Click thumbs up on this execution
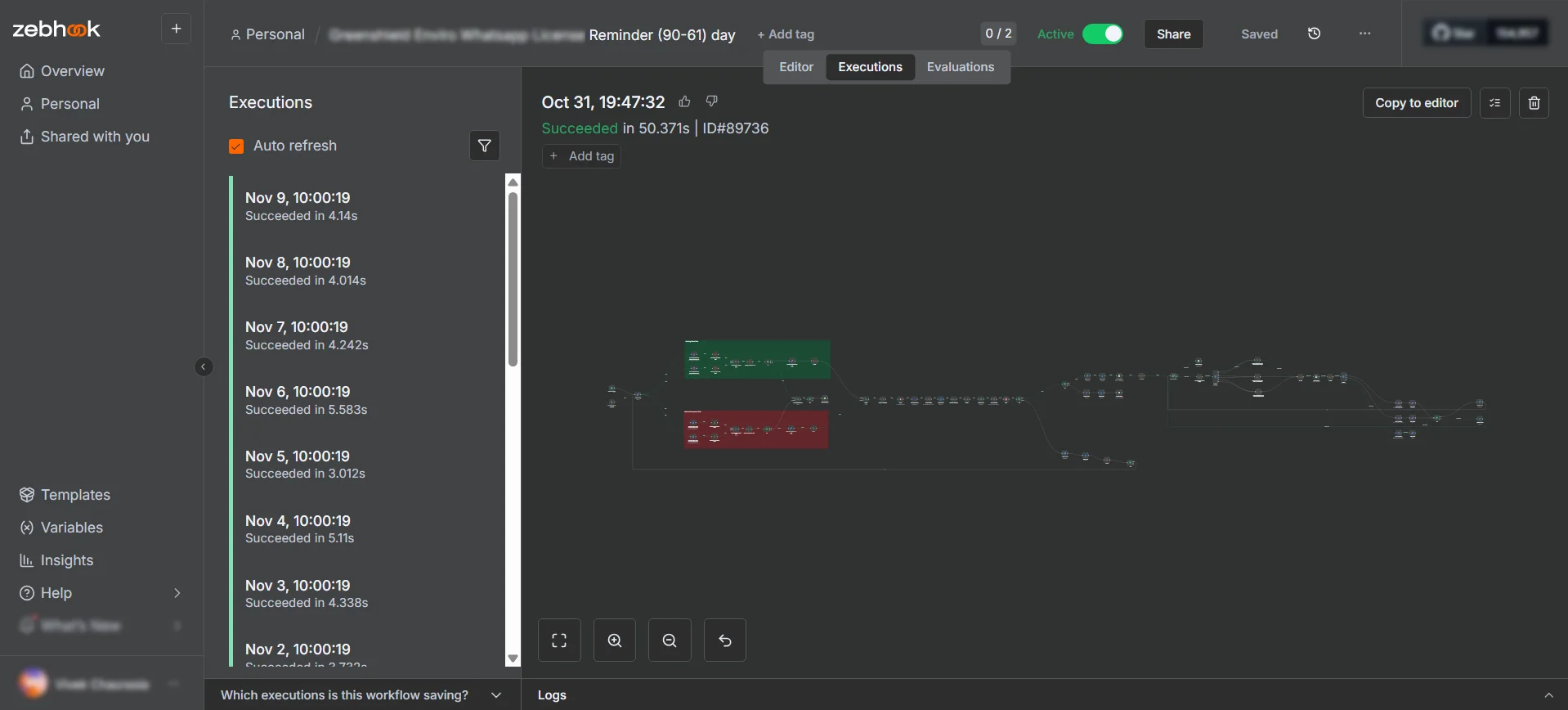 [x=684, y=101]
